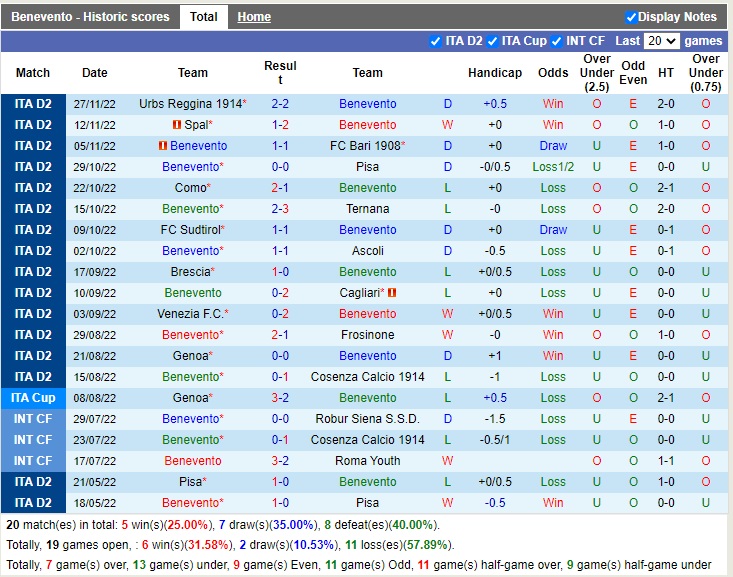The width and height of the screenshot is (733, 577).
Task: Open FC Bari 1908 team page
Action: [x=365, y=146]
